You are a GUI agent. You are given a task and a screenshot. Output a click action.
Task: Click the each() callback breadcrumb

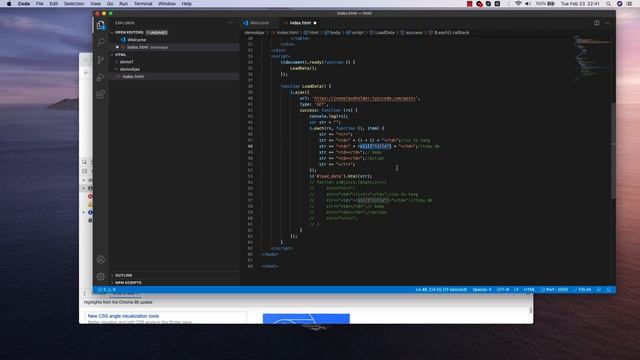pos(451,32)
